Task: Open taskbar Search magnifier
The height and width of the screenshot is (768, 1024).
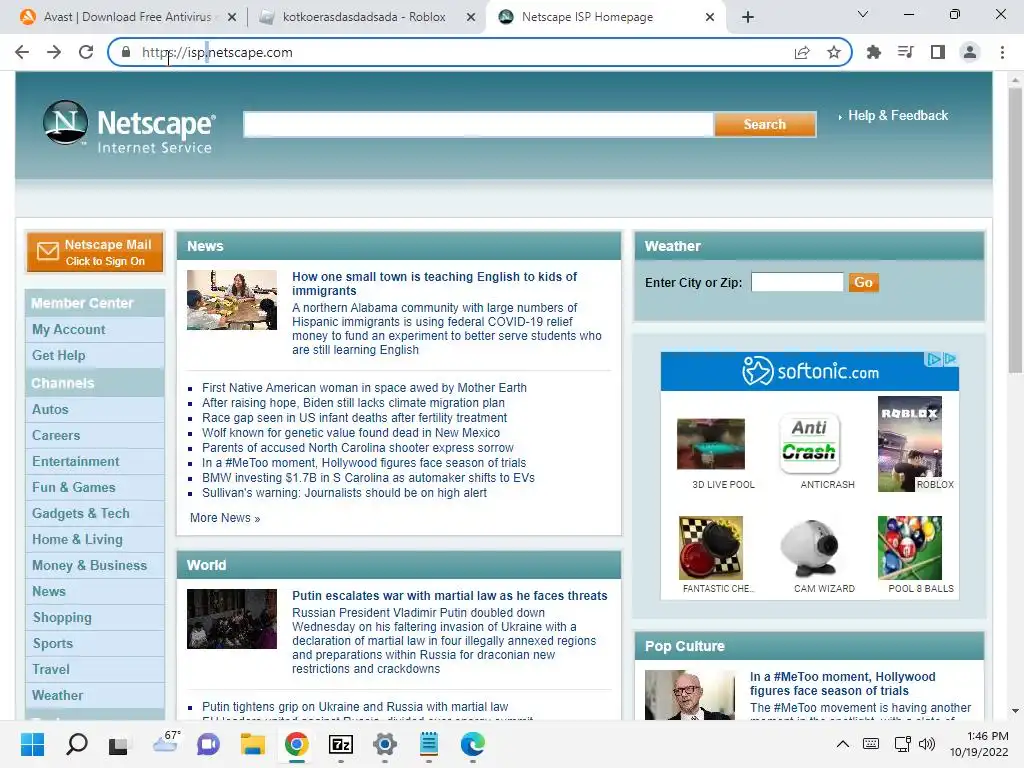Action: [76, 744]
